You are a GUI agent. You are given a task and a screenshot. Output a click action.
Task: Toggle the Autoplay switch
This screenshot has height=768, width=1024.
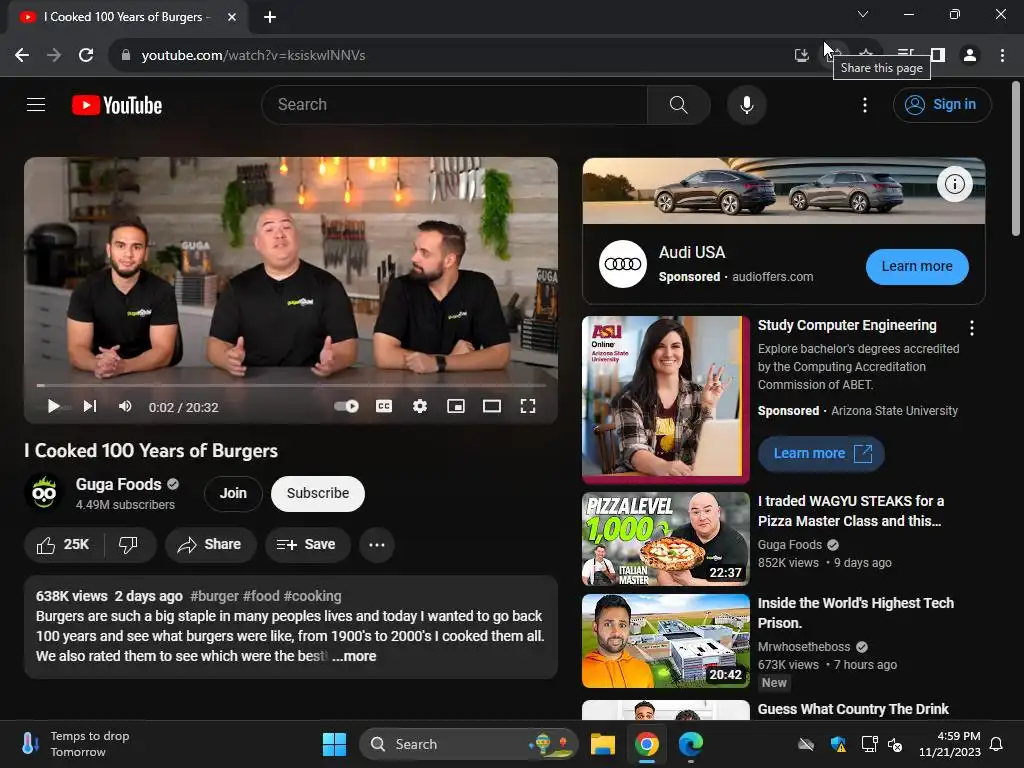coord(346,406)
